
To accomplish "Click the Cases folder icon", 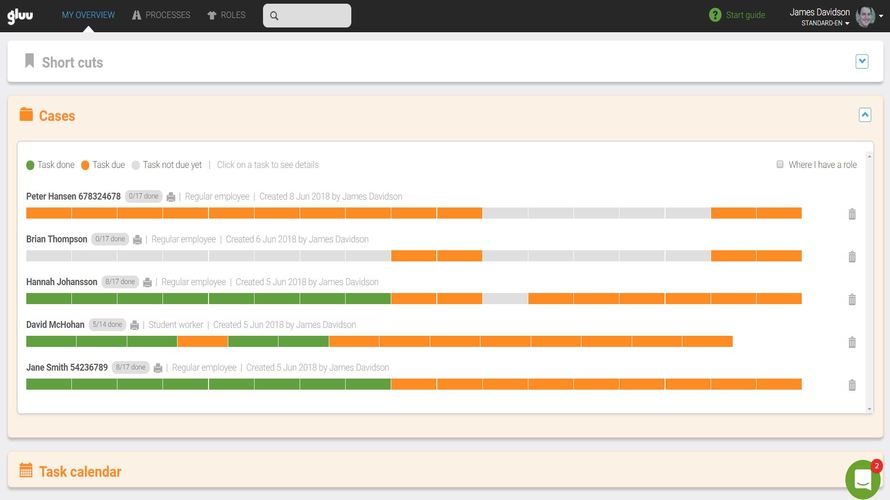I will click(x=26, y=114).
